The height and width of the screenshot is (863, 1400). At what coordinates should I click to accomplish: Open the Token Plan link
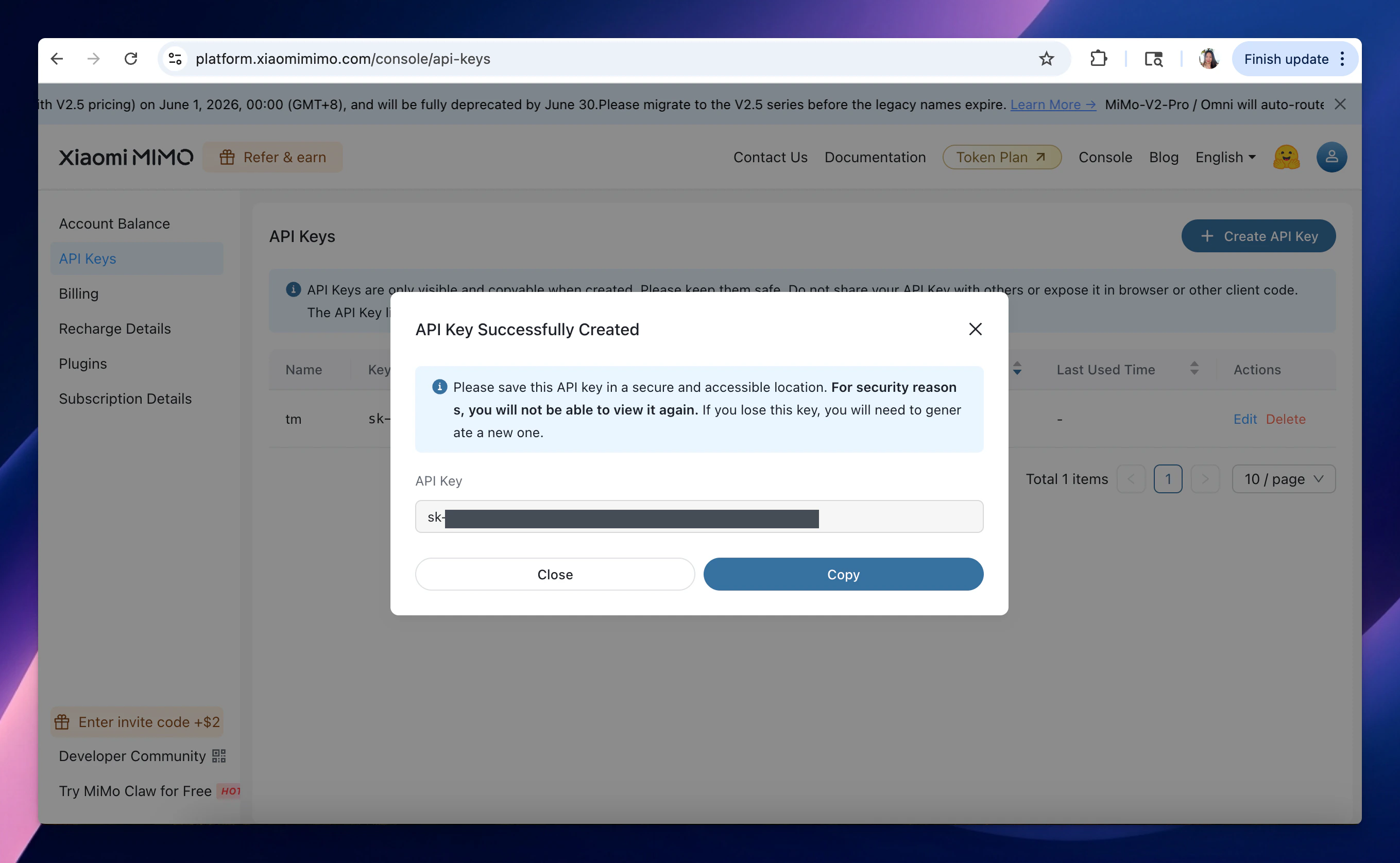click(1001, 157)
